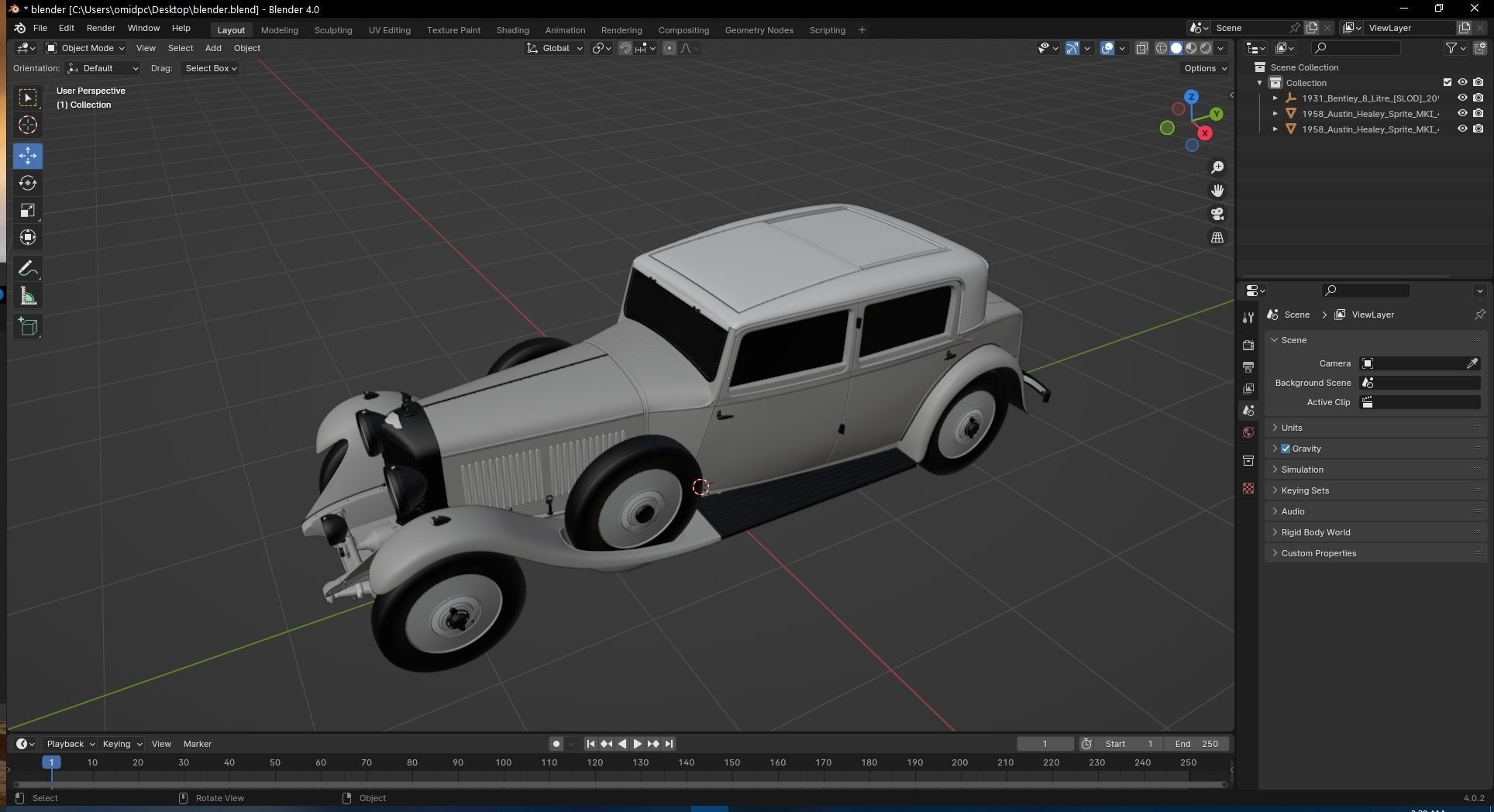Click the outliner search field
This screenshot has width=1494, height=812.
click(1358, 48)
